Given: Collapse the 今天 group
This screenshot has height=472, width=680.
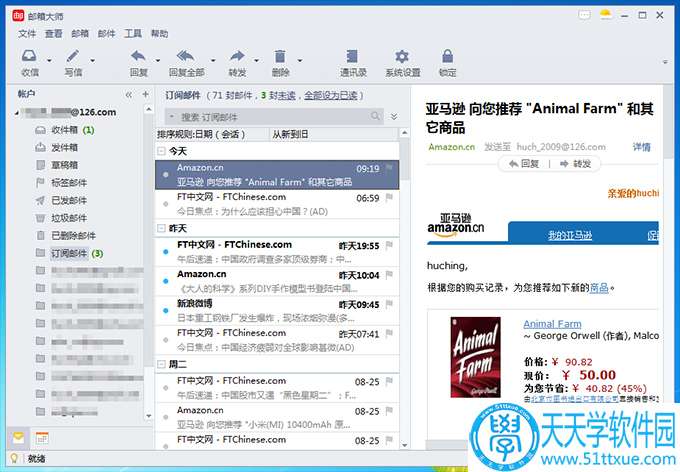Looking at the screenshot, I should click(x=161, y=151).
